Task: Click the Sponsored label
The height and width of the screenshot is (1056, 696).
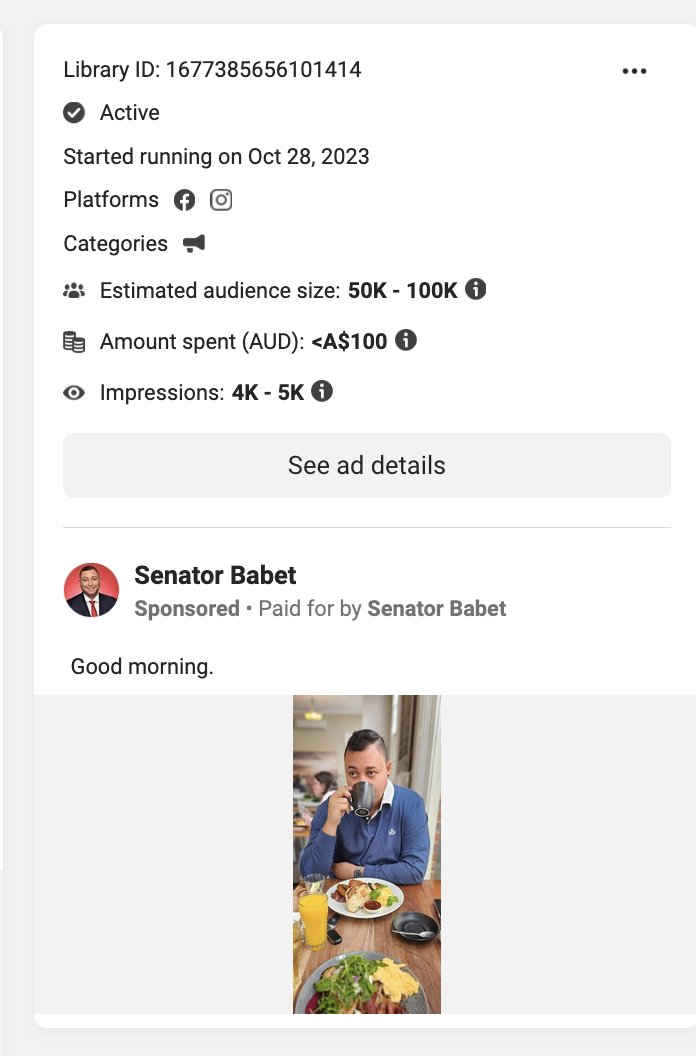Action: pyautogui.click(x=187, y=608)
